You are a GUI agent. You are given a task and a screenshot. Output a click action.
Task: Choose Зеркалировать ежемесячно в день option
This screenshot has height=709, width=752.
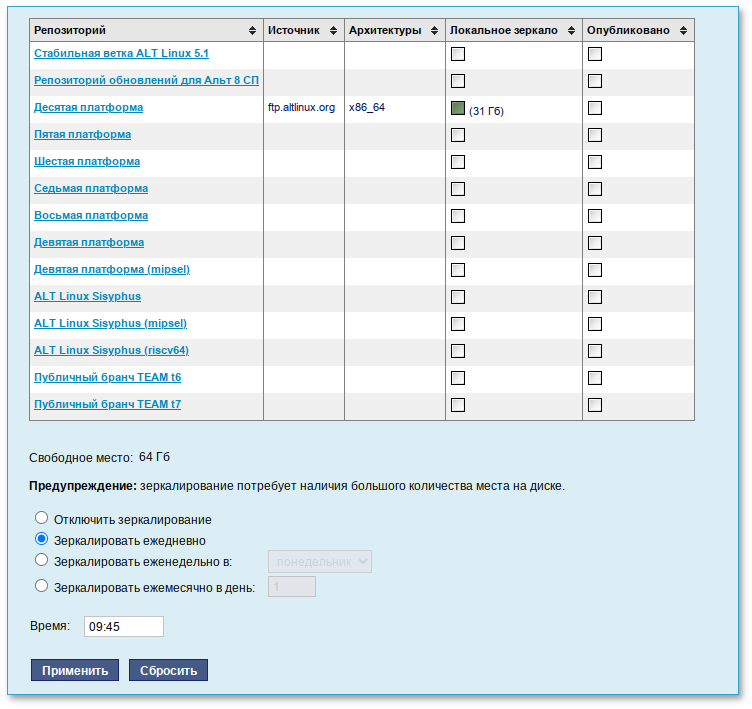pyautogui.click(x=42, y=587)
